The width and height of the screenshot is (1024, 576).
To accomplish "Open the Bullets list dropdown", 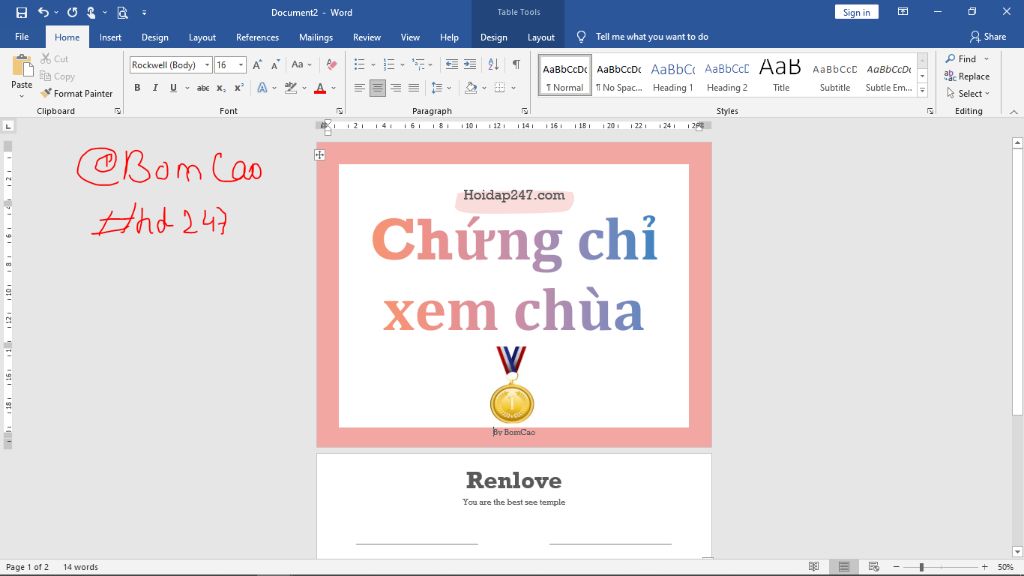I will 373,65.
